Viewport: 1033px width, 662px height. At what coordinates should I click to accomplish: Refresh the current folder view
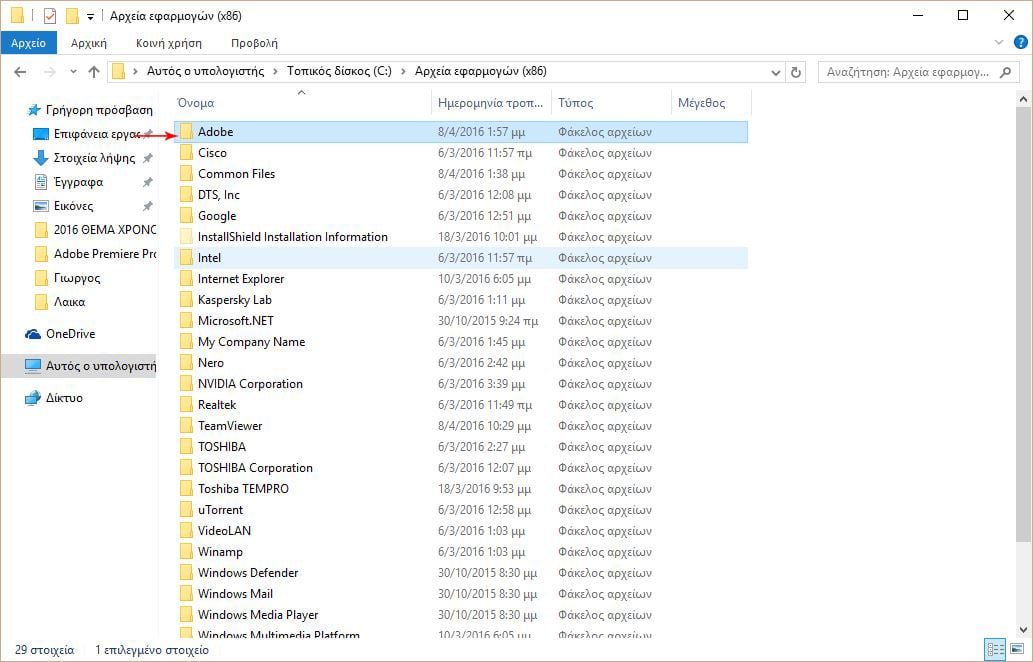tap(796, 72)
